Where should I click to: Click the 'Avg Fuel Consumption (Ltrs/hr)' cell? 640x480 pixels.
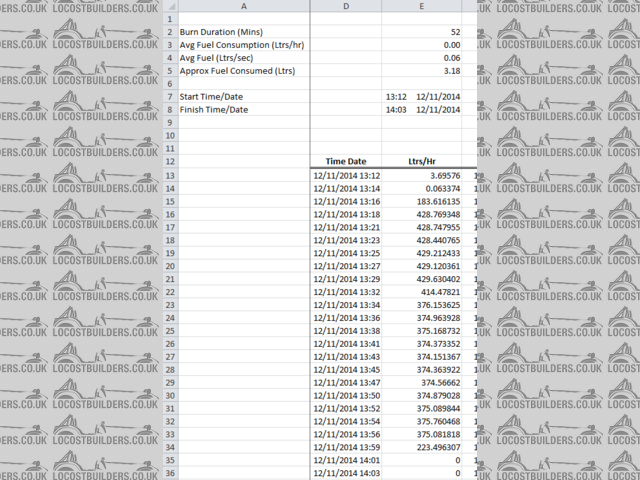[244, 45]
